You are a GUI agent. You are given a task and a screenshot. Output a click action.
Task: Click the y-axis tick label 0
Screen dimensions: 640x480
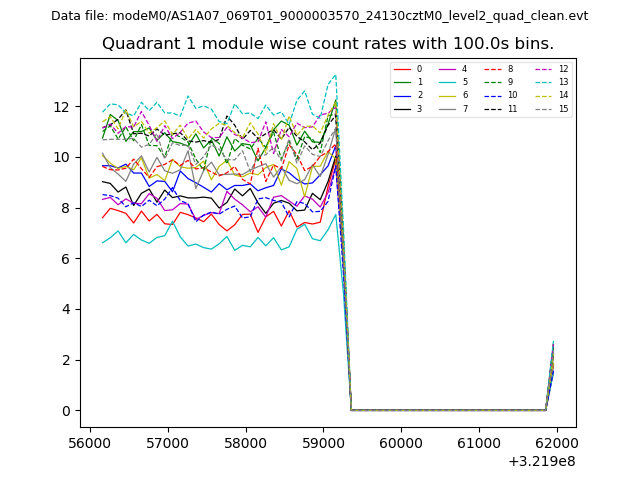point(65,411)
